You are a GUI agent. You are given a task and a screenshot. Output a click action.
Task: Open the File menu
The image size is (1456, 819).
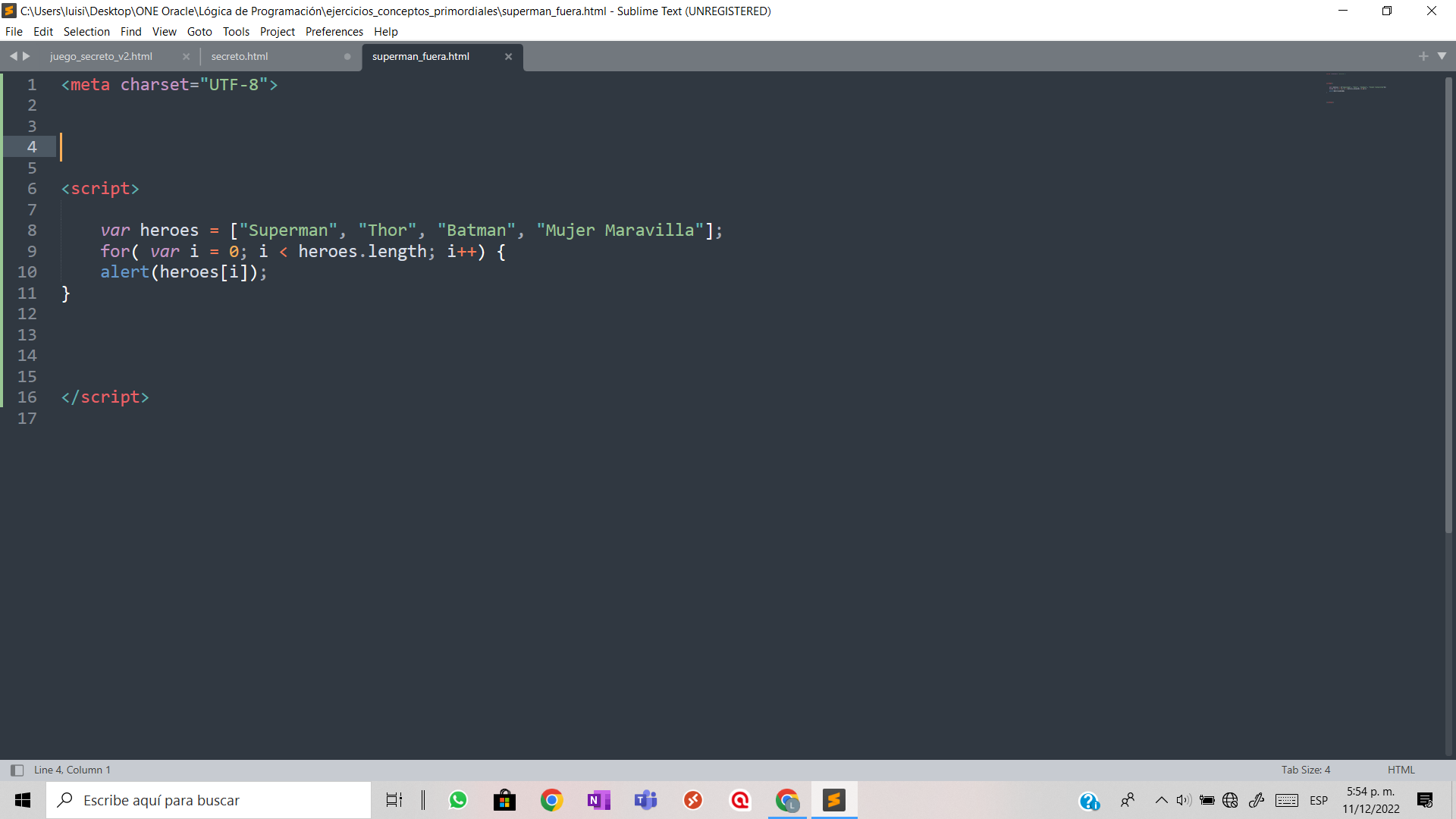click(14, 31)
